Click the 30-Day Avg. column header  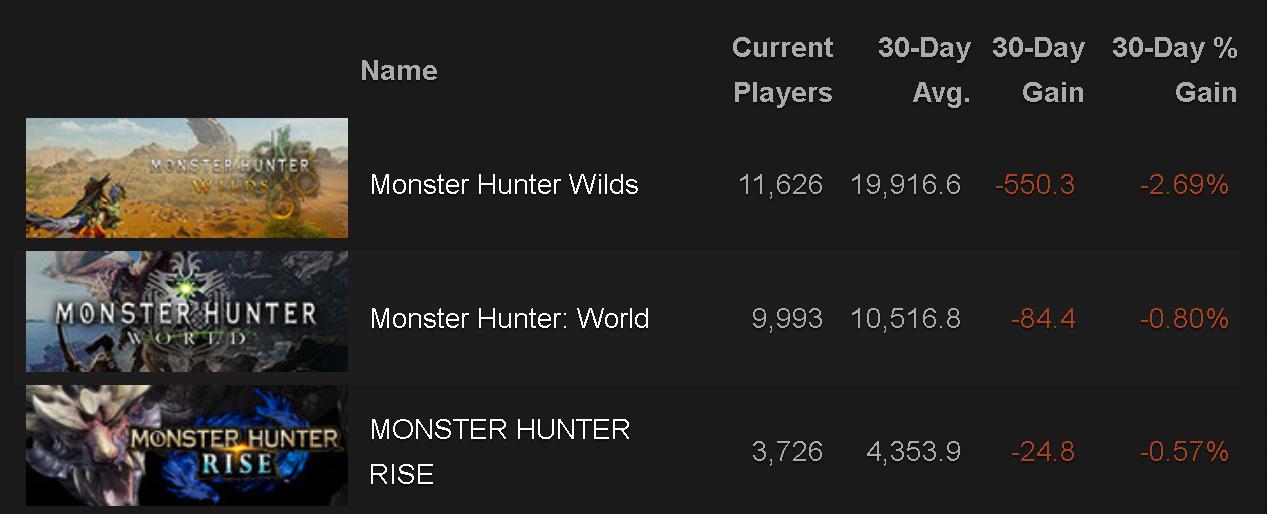(924, 70)
